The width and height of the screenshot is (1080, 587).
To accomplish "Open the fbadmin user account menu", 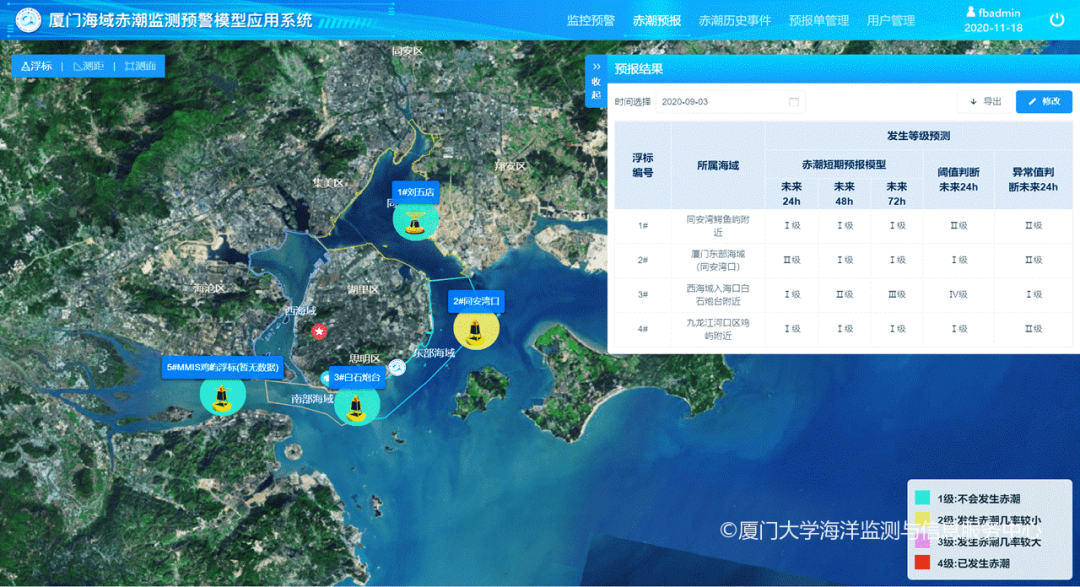I will coord(993,12).
